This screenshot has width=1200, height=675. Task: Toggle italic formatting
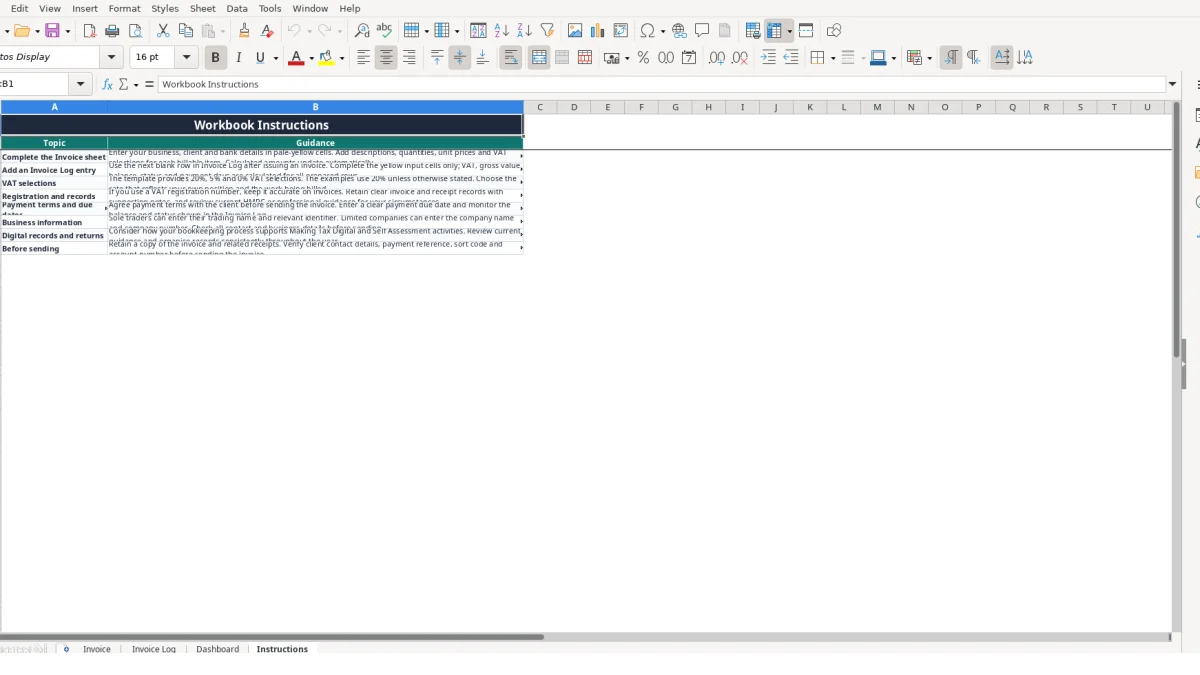(238, 58)
